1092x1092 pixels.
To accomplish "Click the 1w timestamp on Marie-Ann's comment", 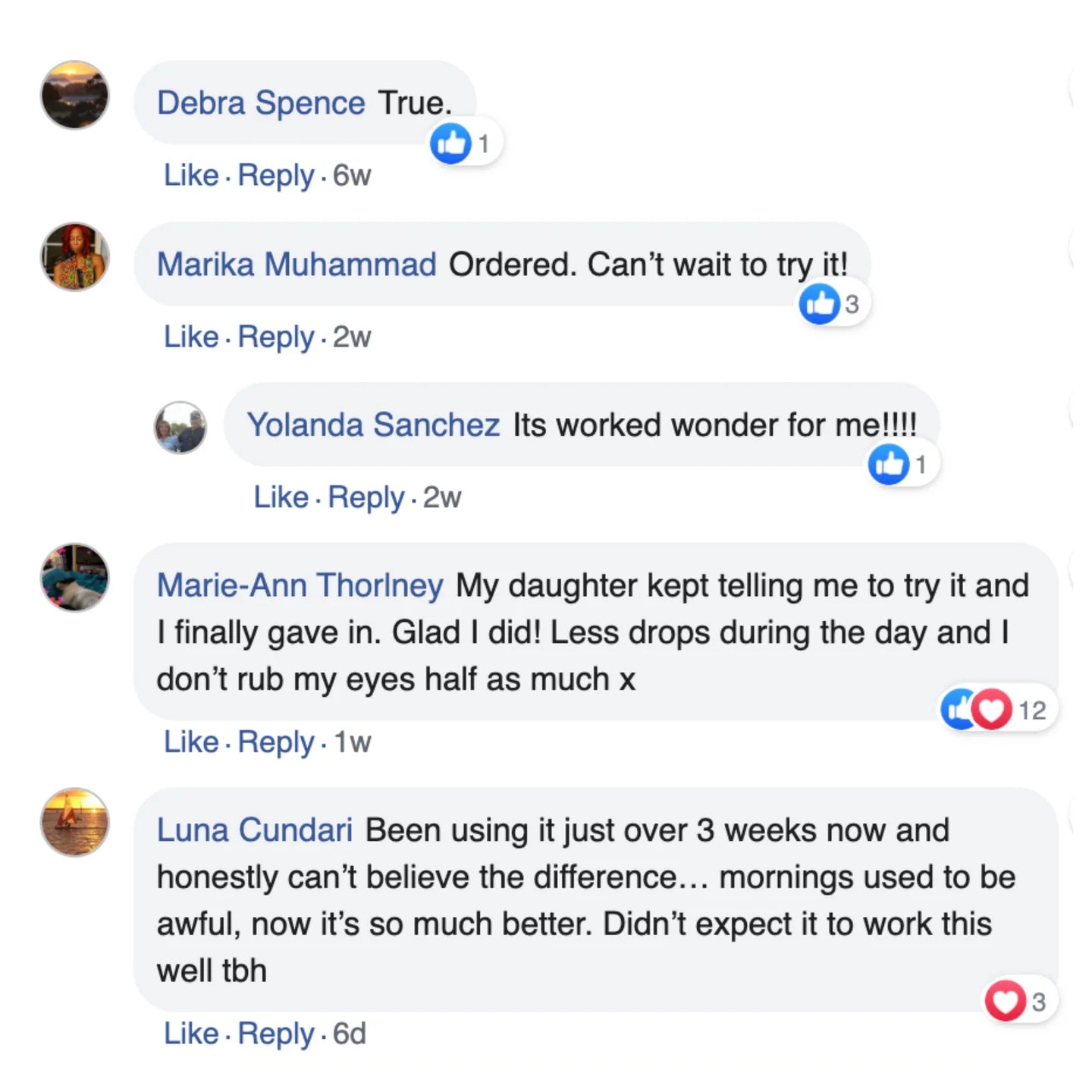I will (x=353, y=742).
